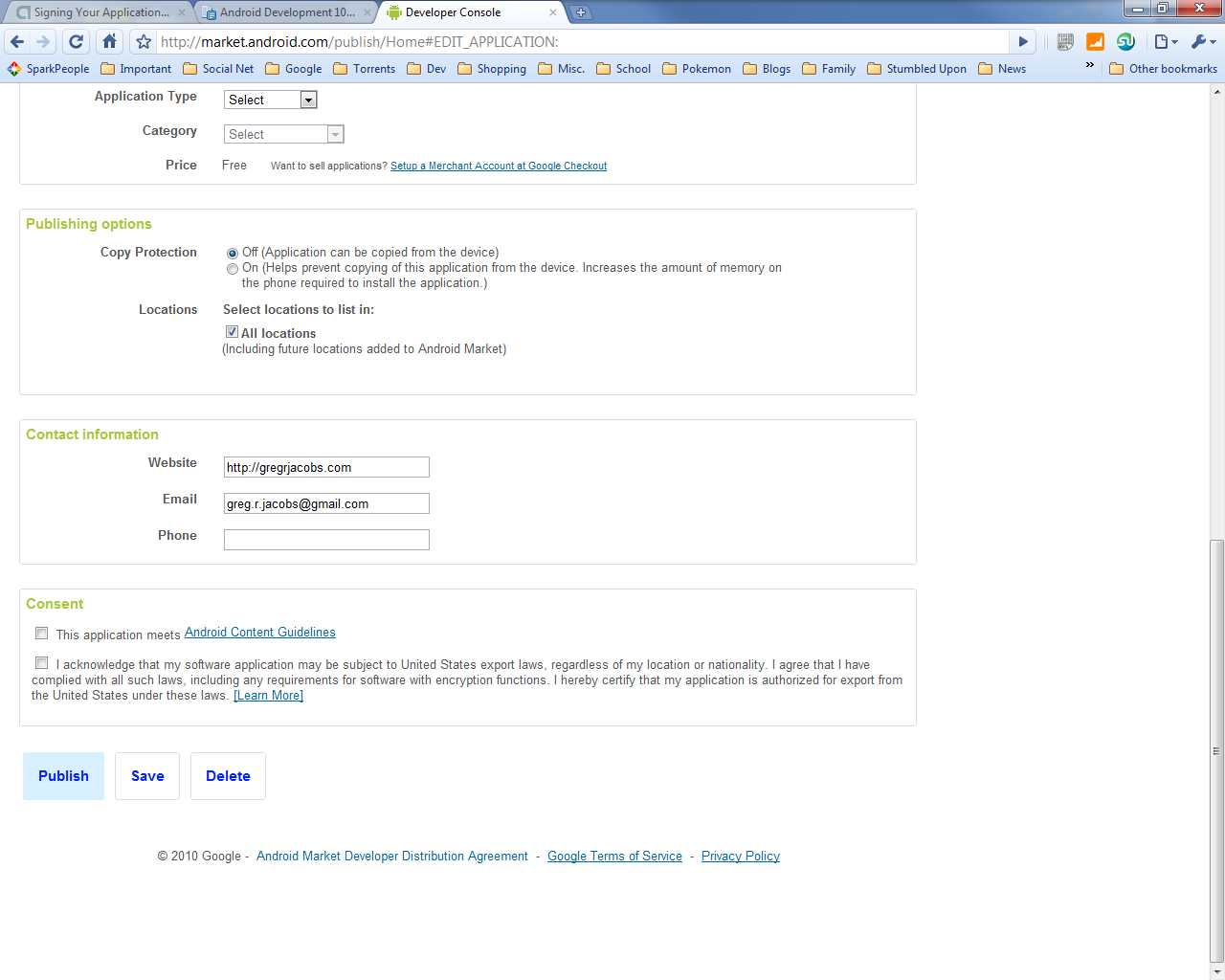Uncheck the All locations checkbox

pyautogui.click(x=232, y=332)
